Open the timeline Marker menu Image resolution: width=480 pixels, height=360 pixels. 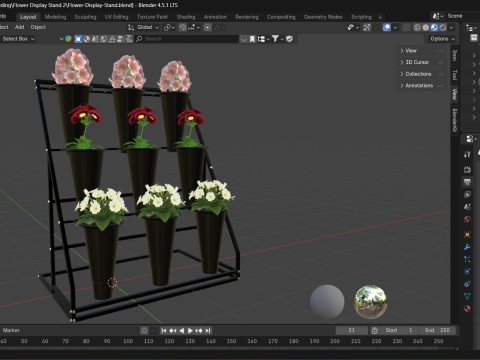(11, 330)
